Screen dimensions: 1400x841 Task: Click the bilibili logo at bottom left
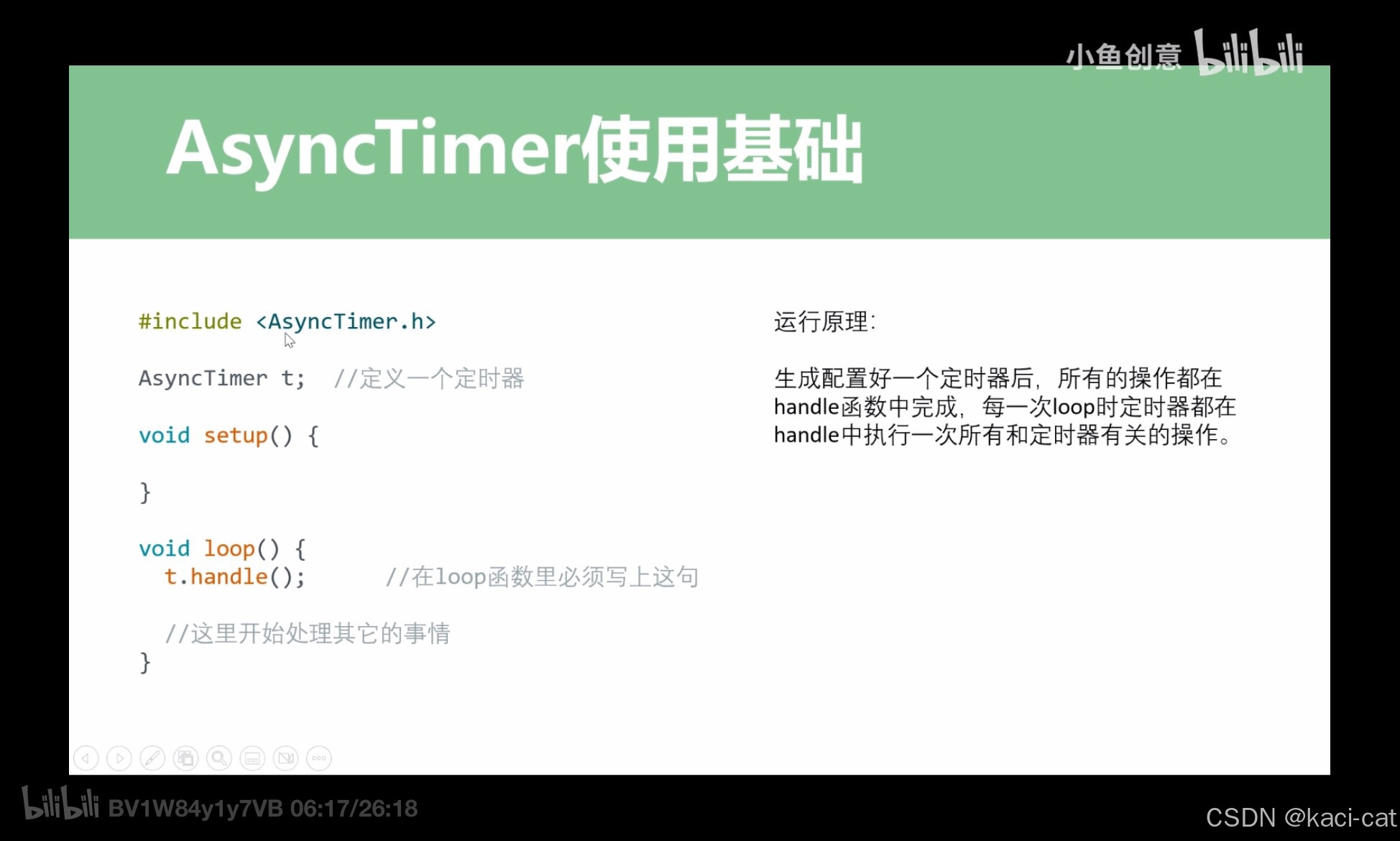pyautogui.click(x=60, y=804)
